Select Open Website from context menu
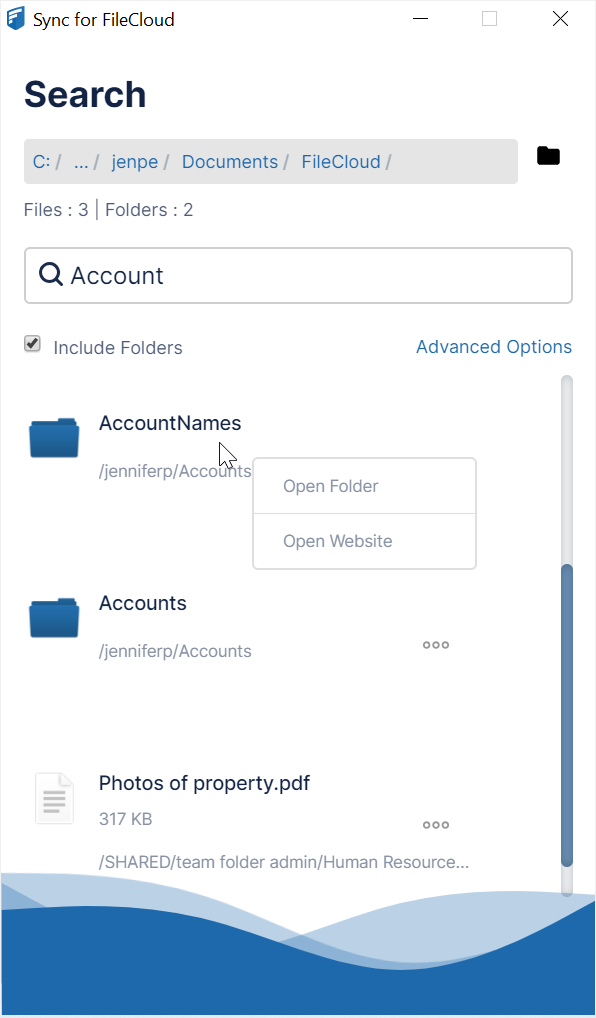The height and width of the screenshot is (1018, 596). click(337, 541)
